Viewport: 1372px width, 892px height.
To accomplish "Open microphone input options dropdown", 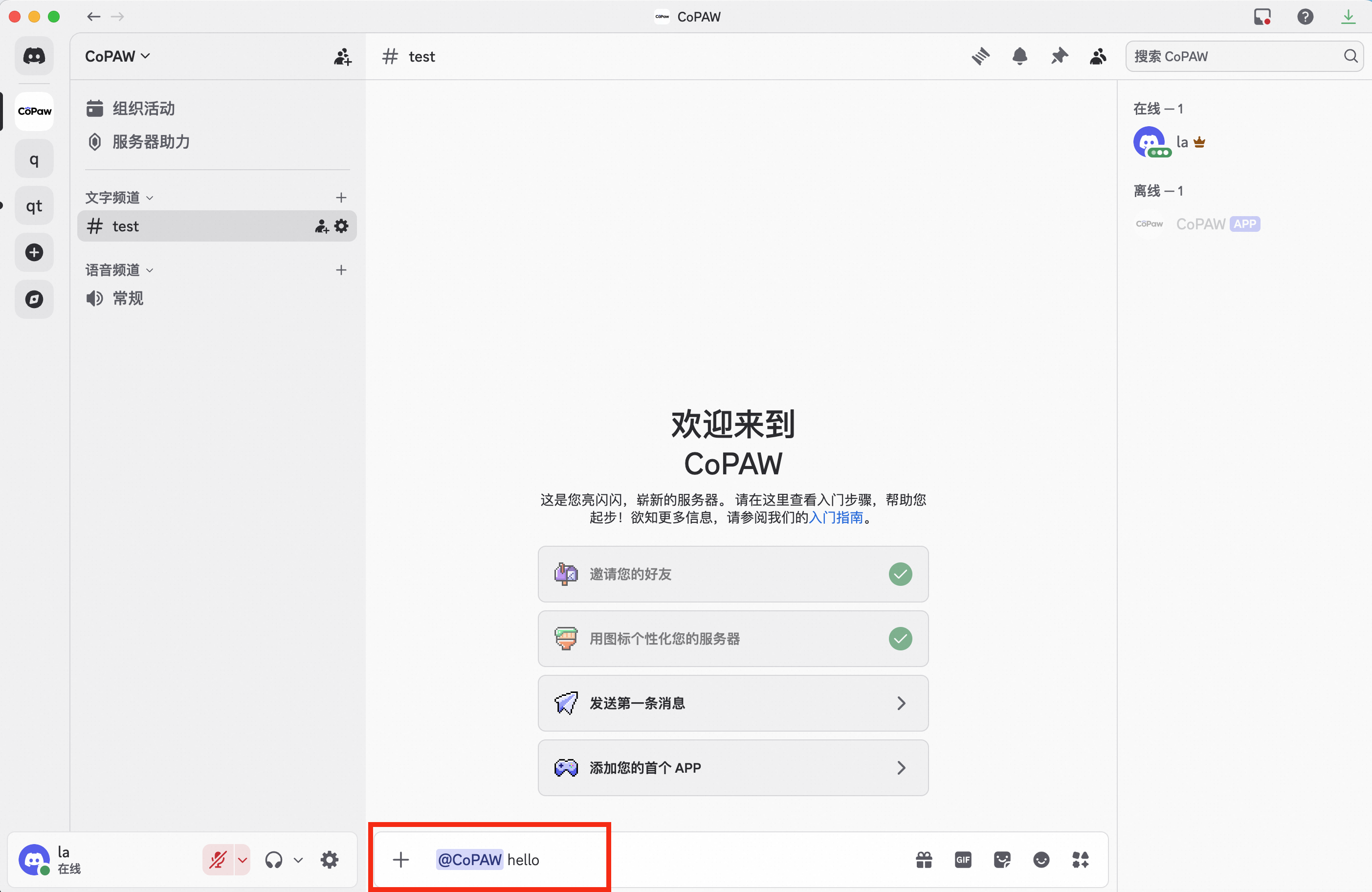I will (x=243, y=860).
